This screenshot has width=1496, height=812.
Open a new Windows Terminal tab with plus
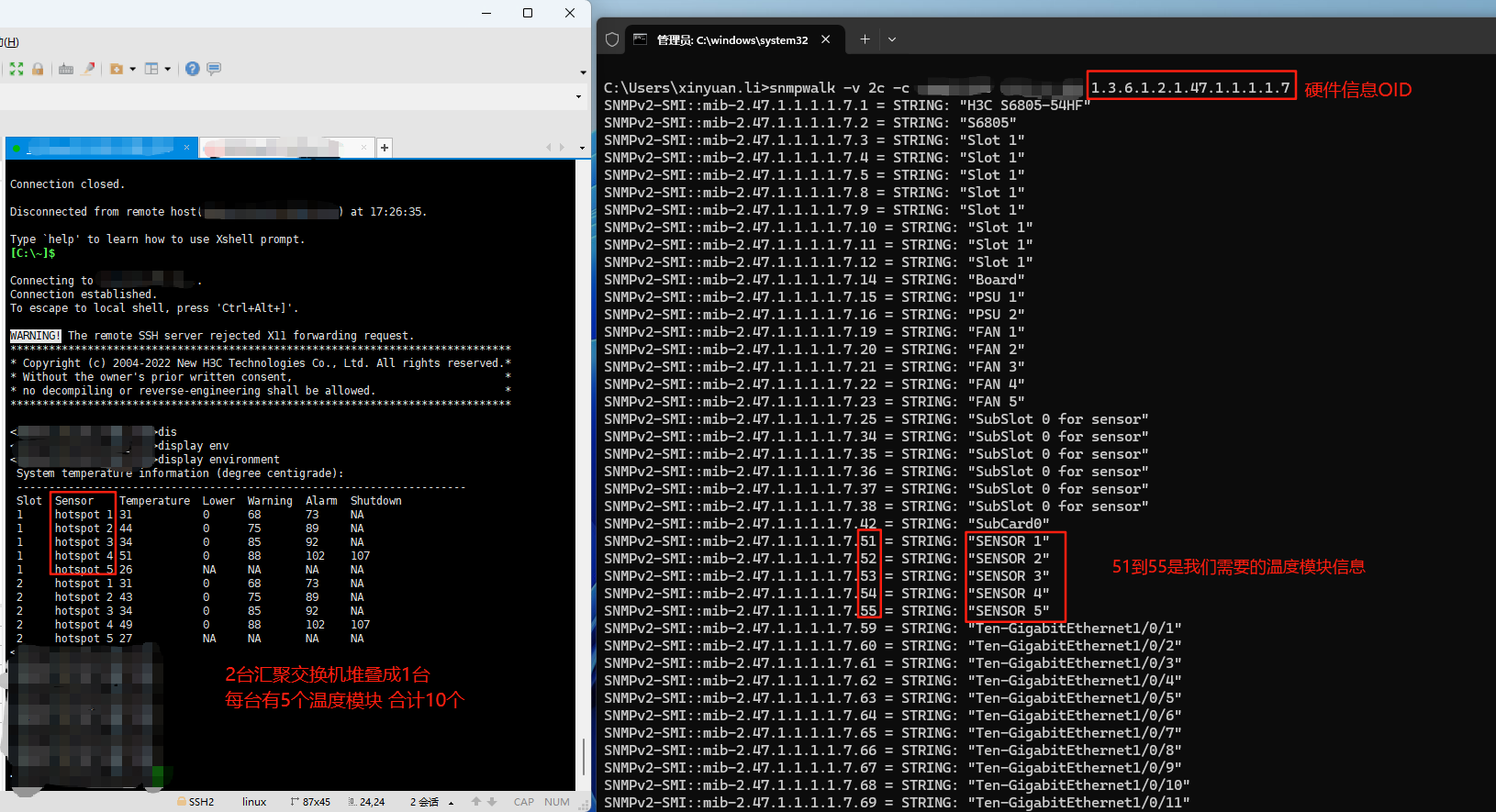[x=865, y=39]
